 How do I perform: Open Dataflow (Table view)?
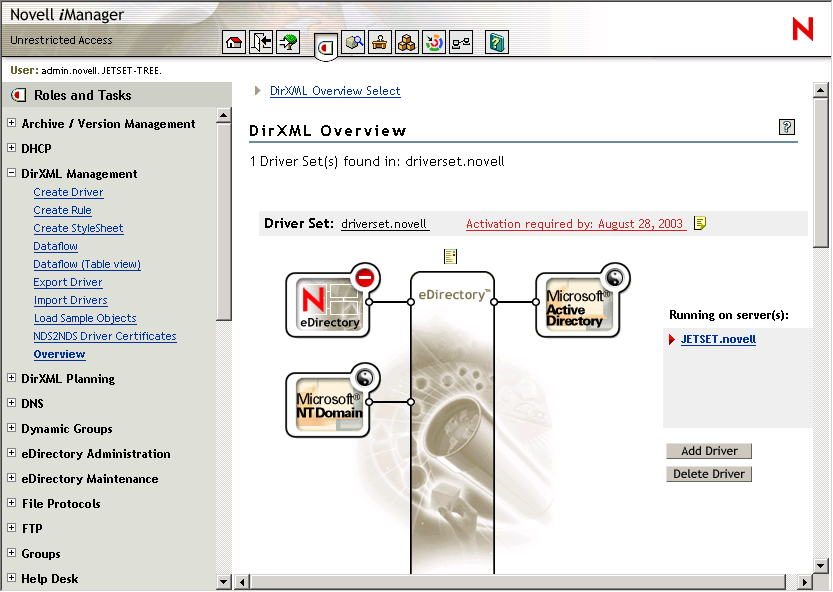point(87,265)
